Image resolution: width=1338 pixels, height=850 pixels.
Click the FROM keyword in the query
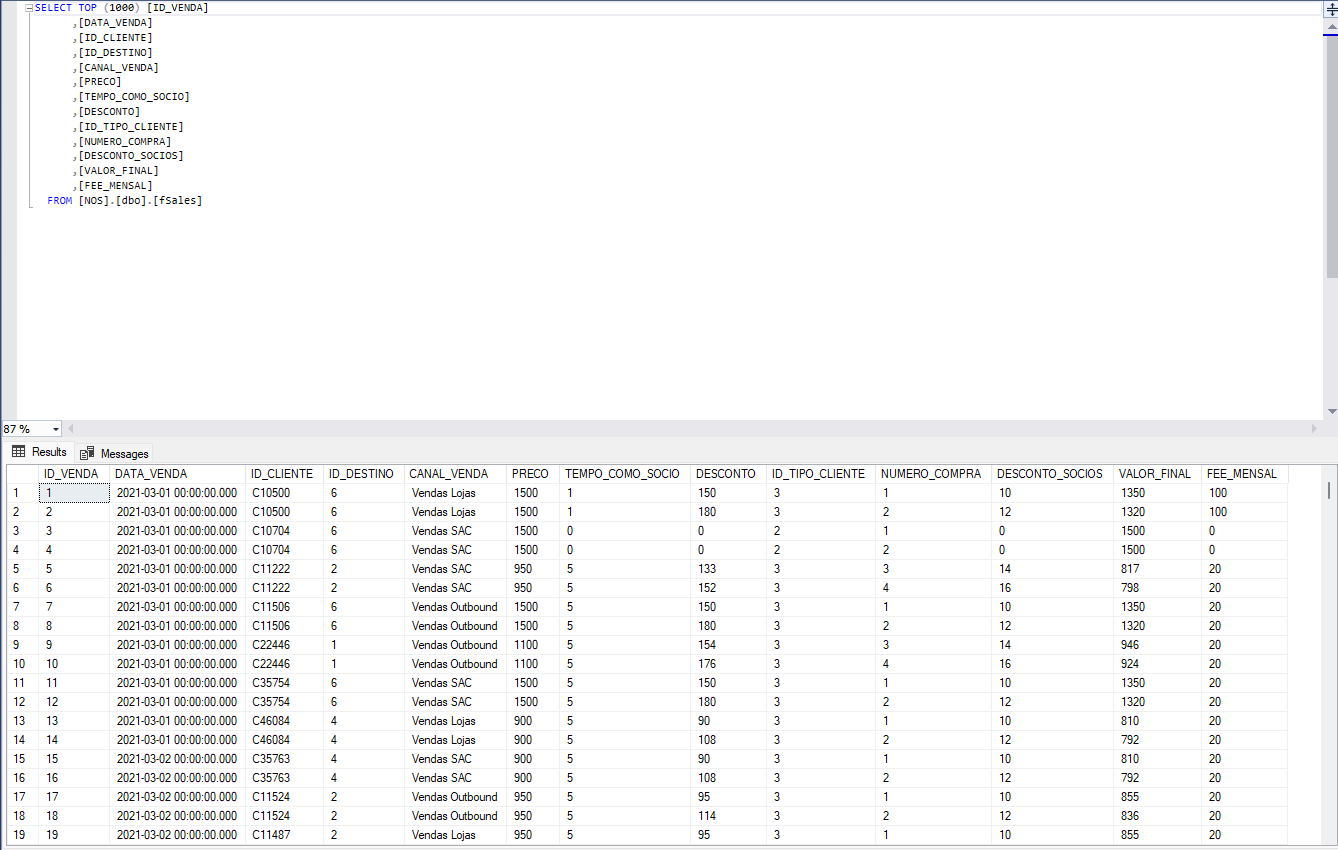coord(59,200)
